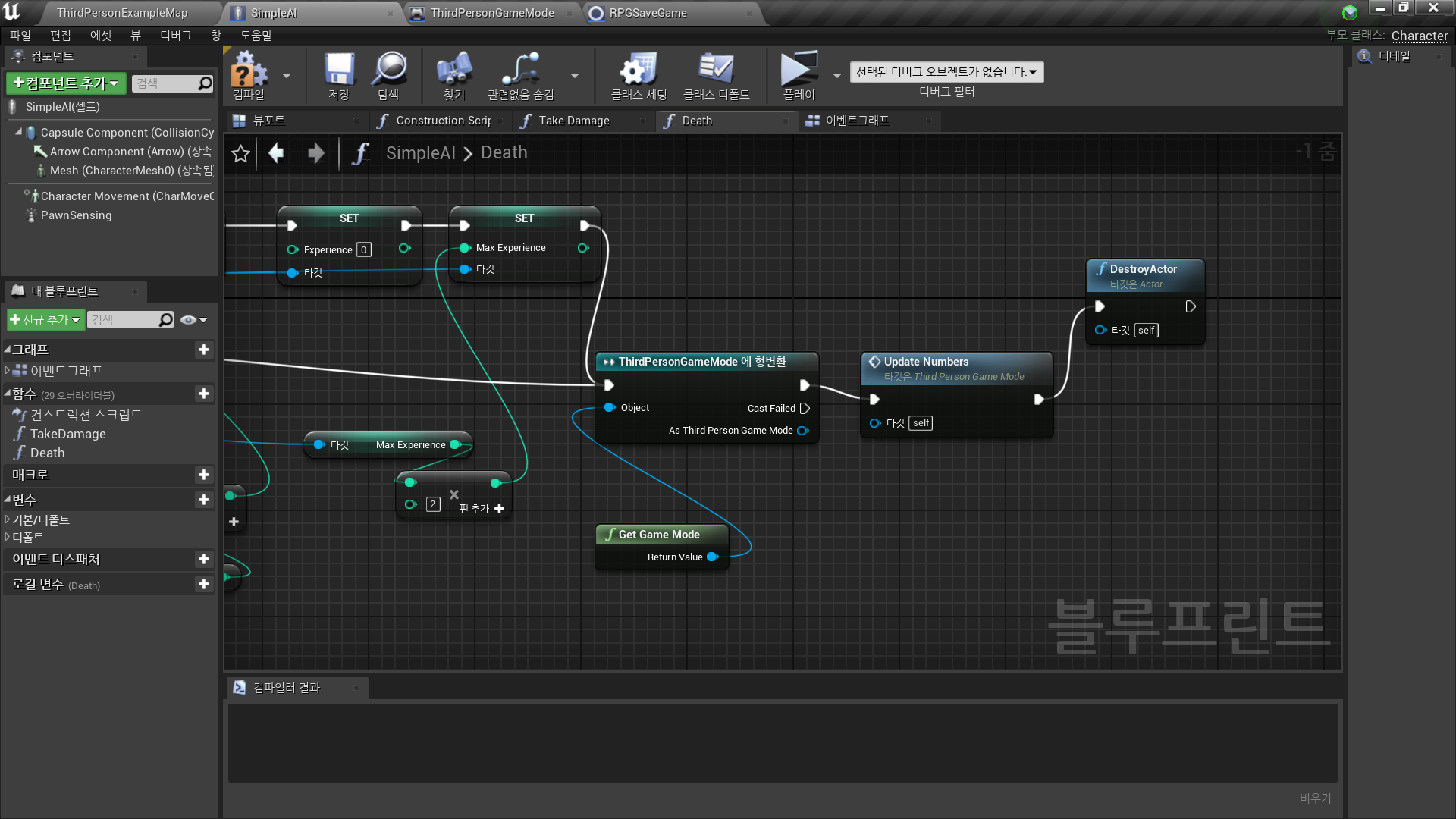The width and height of the screenshot is (1456, 819).
Task: Switch to the Take Damage graph tab
Action: (574, 121)
